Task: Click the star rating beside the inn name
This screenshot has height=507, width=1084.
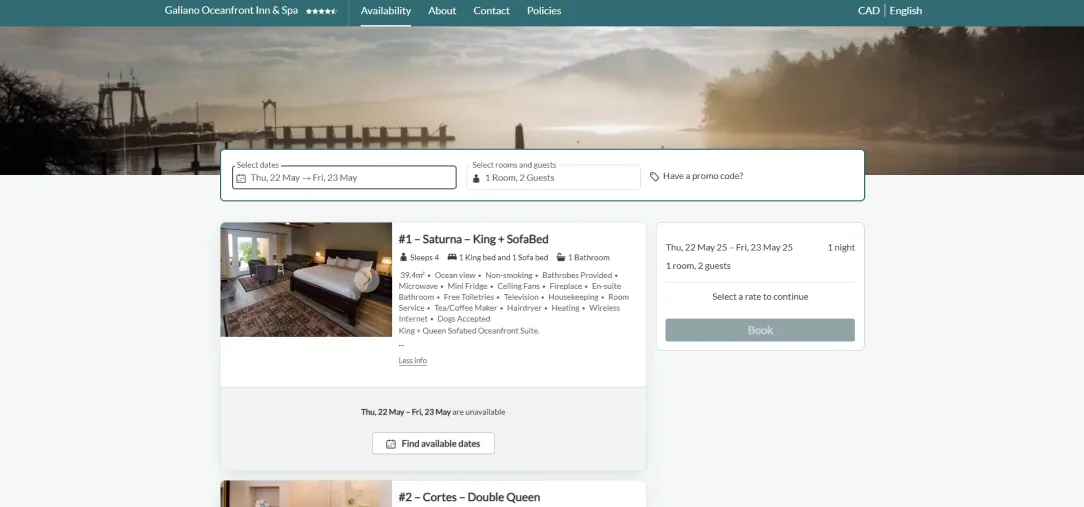Action: coord(321,11)
